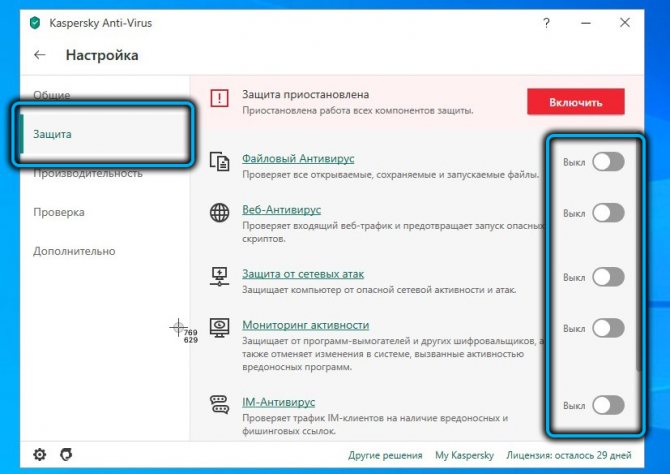Click the IM-Антивирус chat bubbles icon
The height and width of the screenshot is (474, 670).
click(220, 404)
